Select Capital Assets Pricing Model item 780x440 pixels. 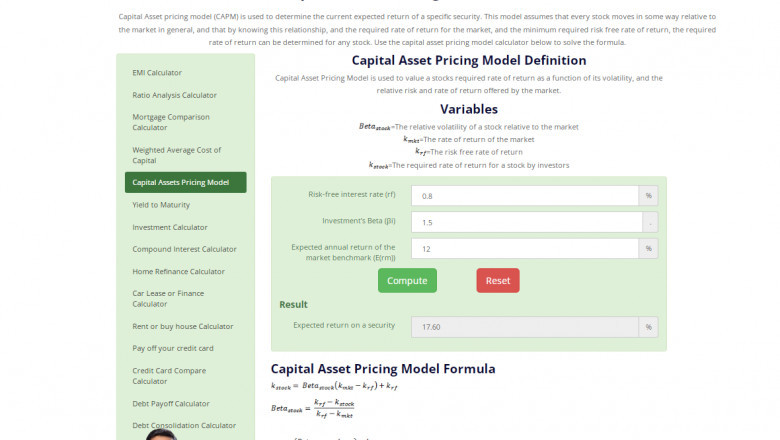(185, 182)
